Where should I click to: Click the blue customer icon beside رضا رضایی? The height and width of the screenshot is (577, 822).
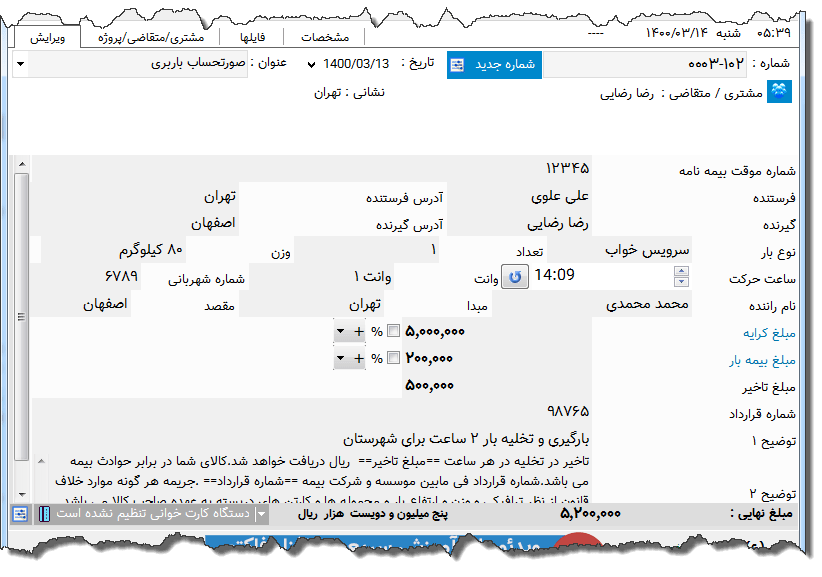(x=777, y=91)
